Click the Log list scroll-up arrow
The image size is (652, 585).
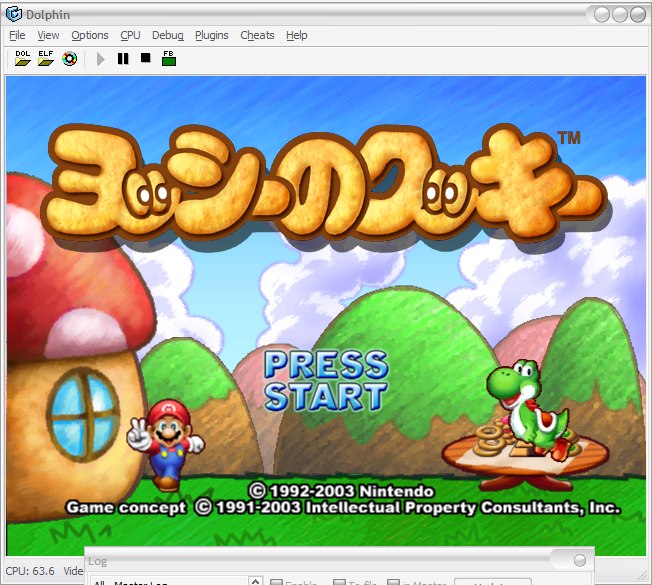[256, 580]
